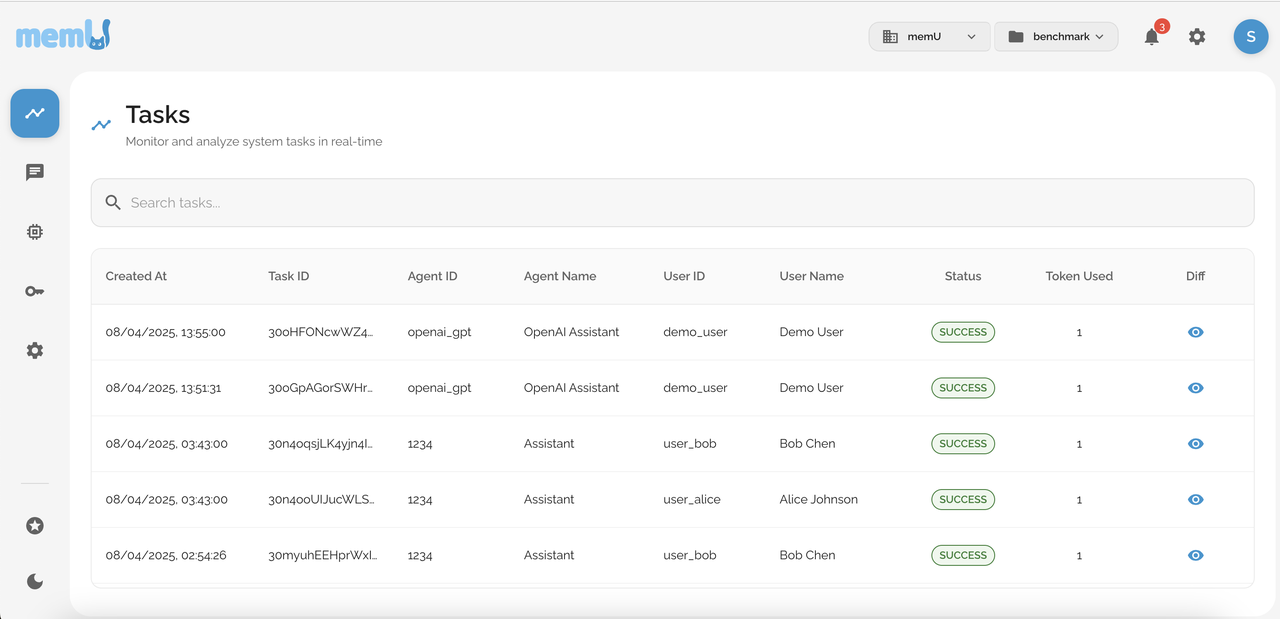
Task: Select the Token Used column header
Action: pos(1079,276)
